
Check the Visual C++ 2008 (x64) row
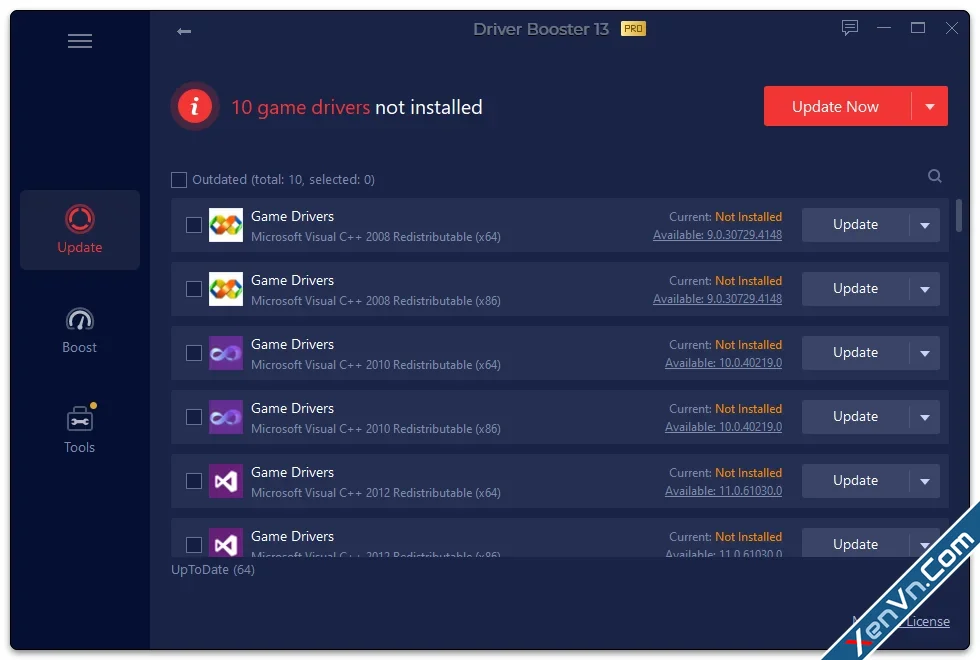pyautogui.click(x=194, y=225)
